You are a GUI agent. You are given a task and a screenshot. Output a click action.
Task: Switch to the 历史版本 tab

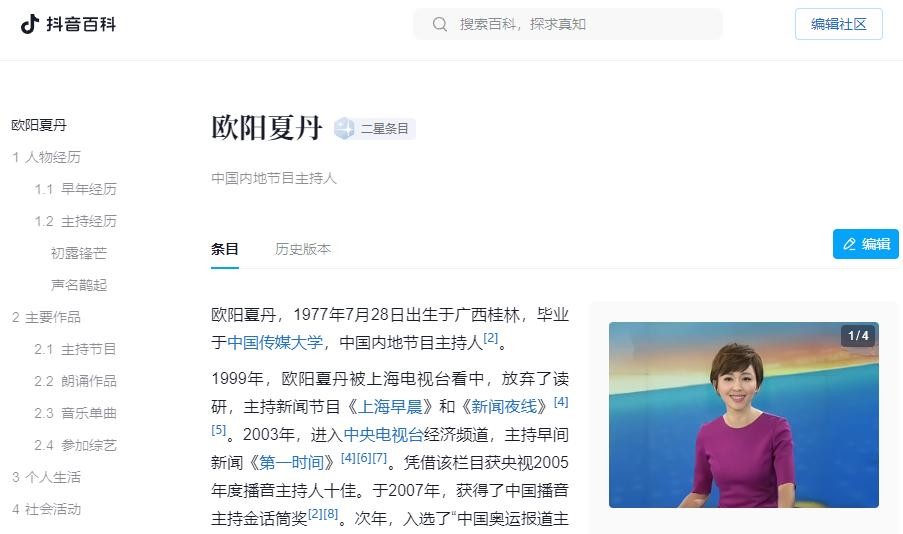303,249
